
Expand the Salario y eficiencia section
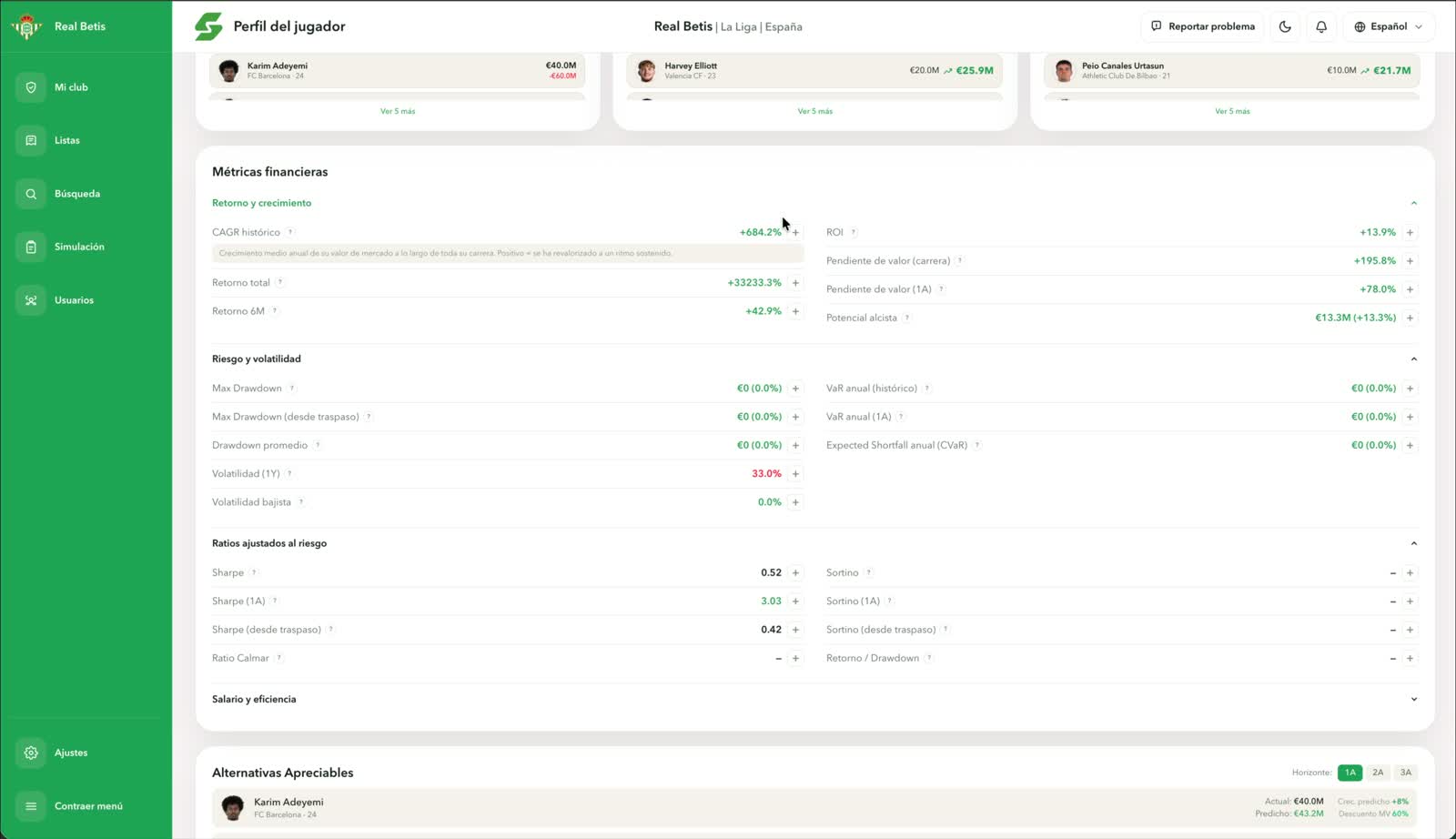(1413, 699)
